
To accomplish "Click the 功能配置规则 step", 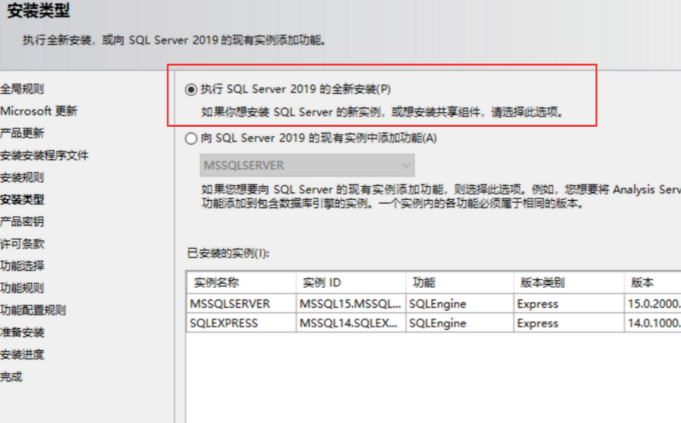I will click(x=33, y=310).
